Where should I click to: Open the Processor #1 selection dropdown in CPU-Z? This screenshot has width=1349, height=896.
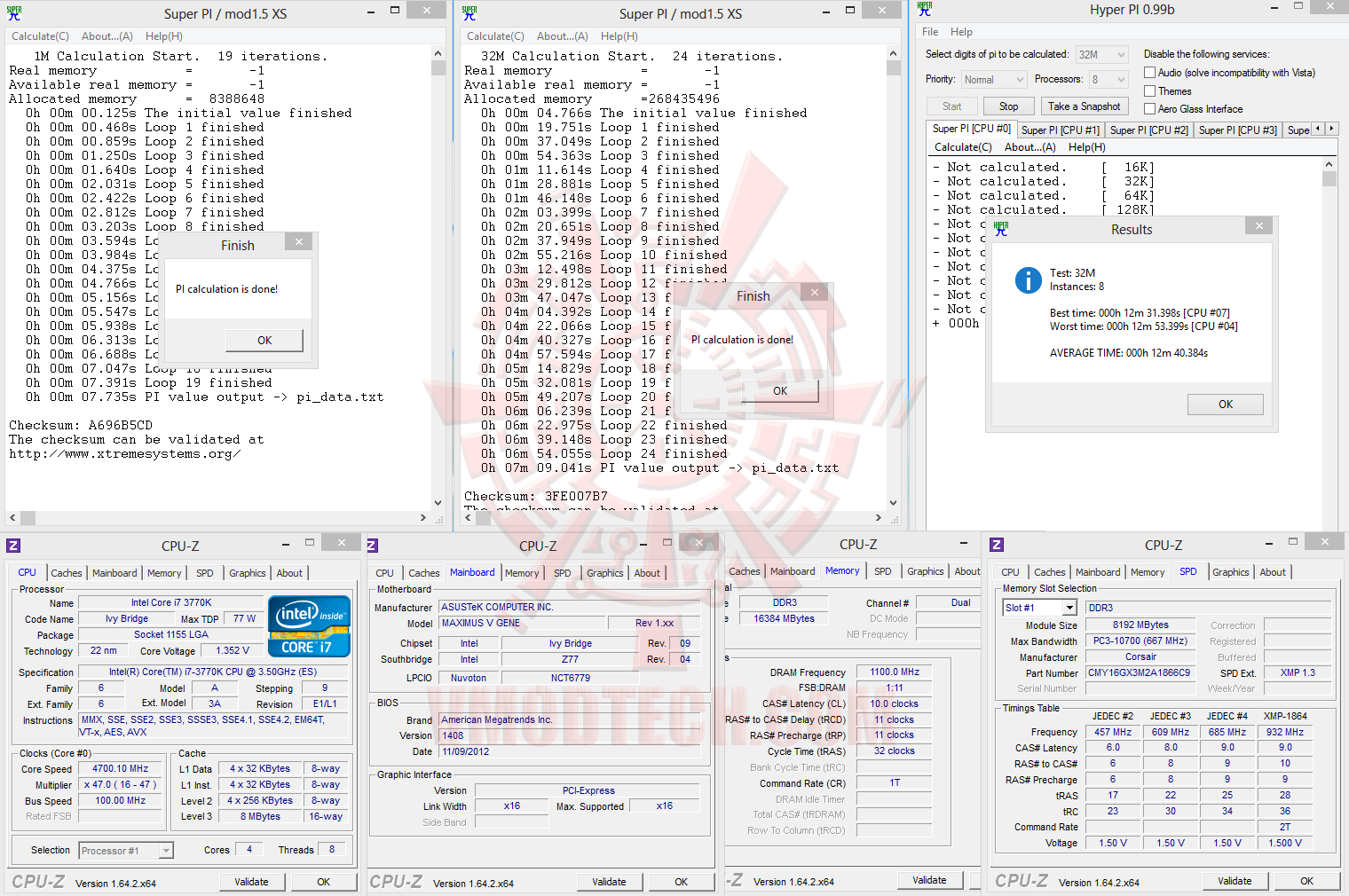(x=126, y=851)
